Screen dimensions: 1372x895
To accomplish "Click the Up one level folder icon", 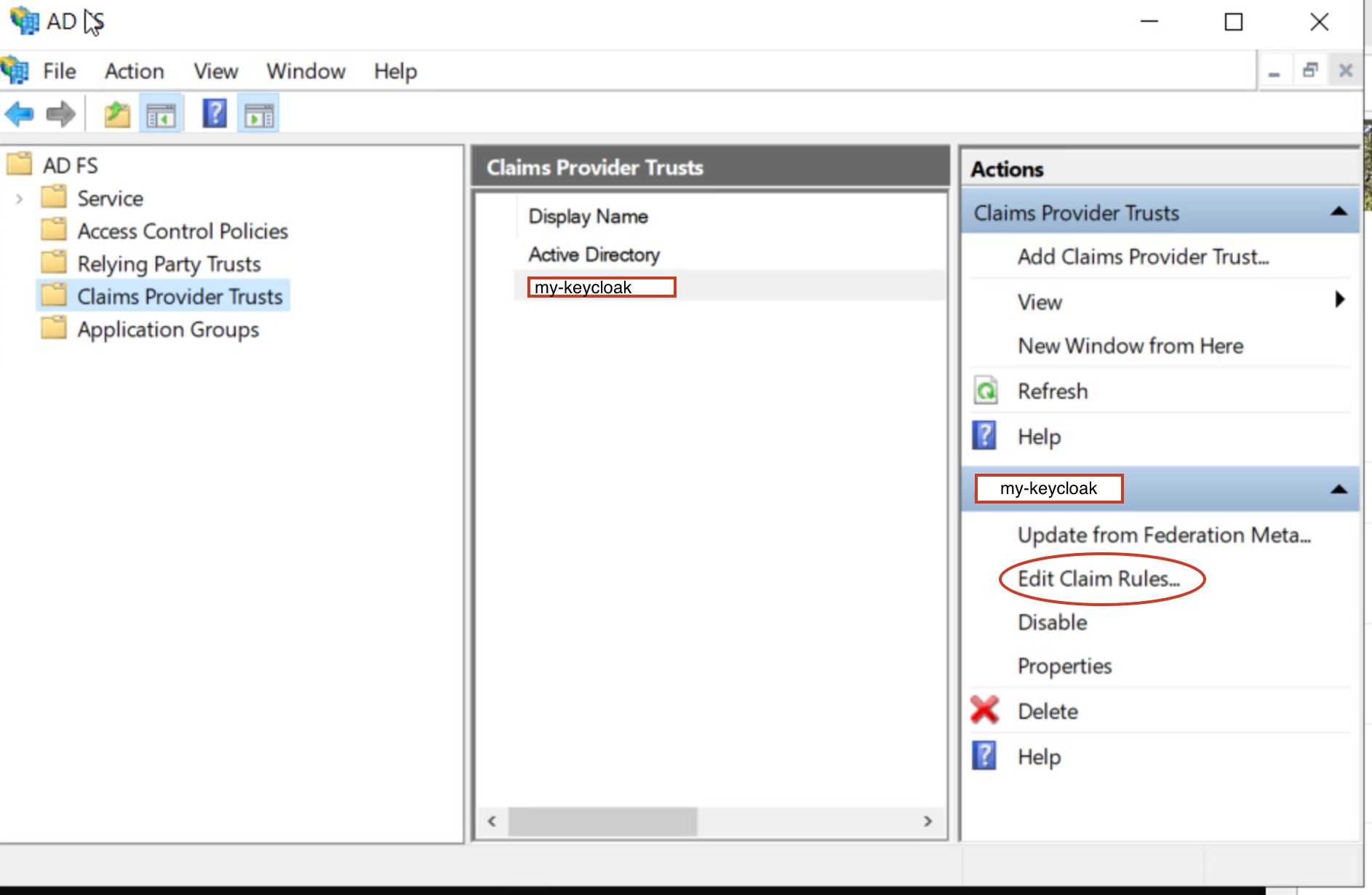I will point(116,114).
